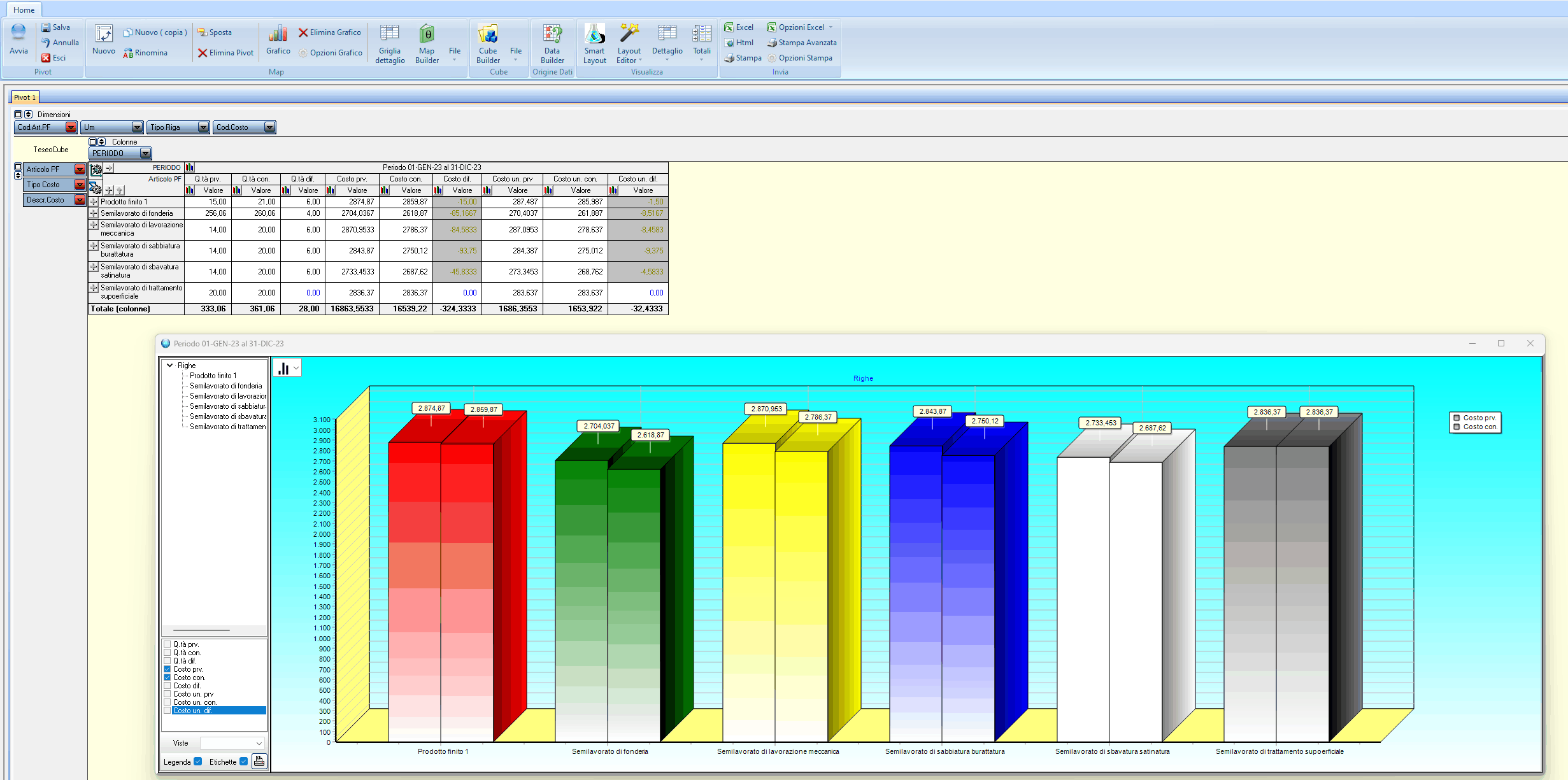Click the Descr.Costo row dropdown
This screenshot has height=780, width=1568.
point(80,200)
